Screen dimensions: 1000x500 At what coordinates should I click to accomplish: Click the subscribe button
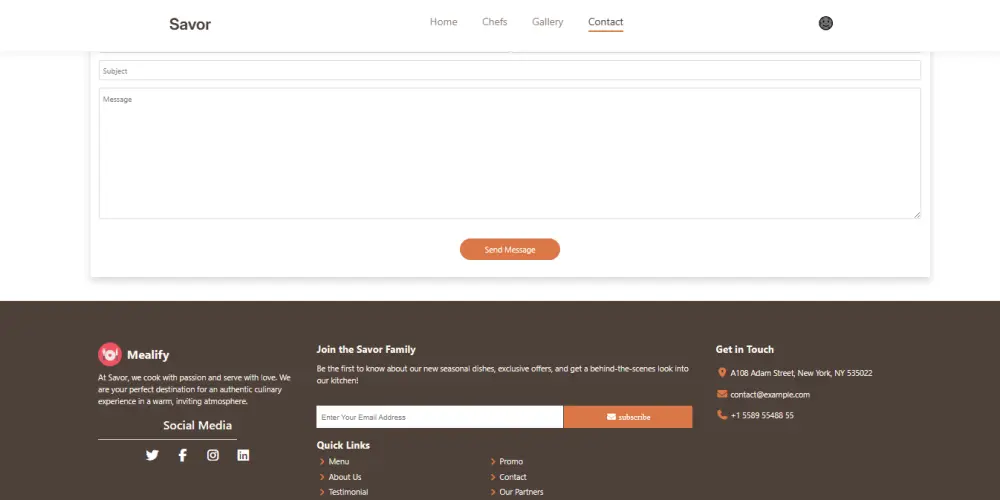pos(628,417)
